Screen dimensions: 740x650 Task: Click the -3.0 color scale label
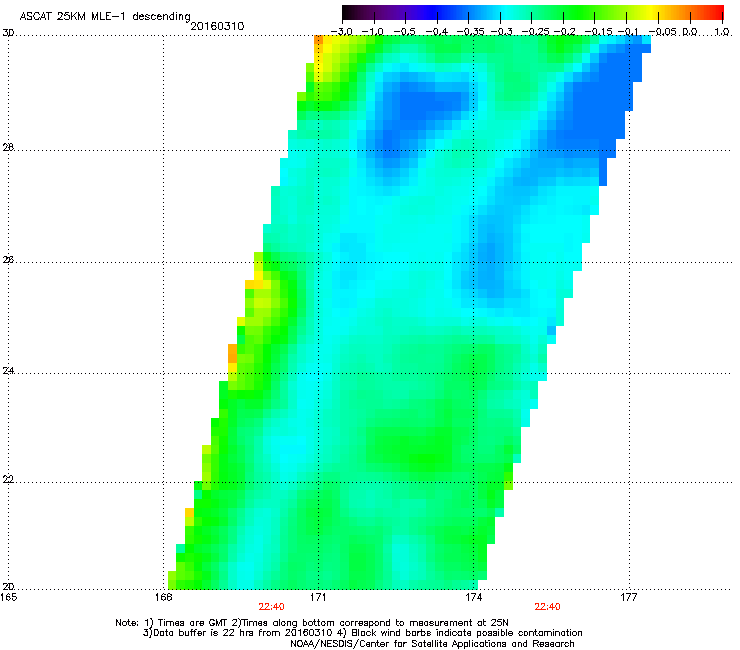(x=342, y=32)
